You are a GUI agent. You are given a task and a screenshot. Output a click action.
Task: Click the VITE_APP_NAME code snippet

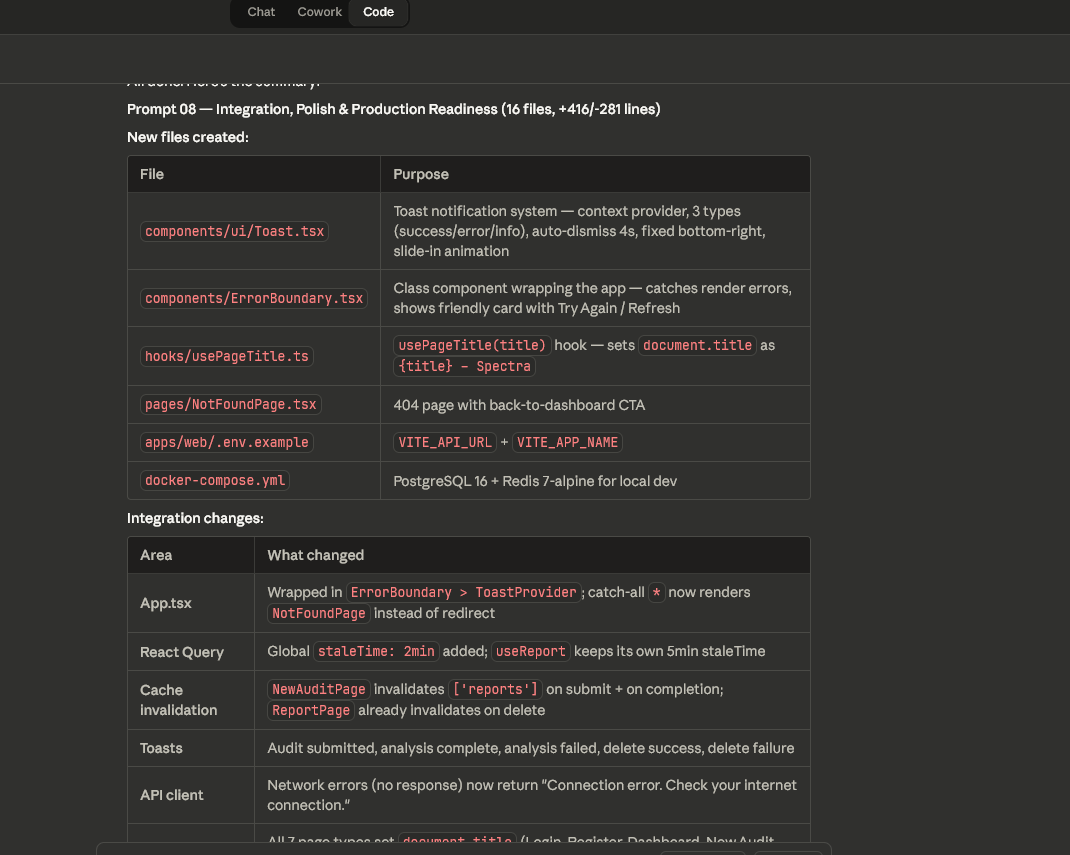(567, 442)
